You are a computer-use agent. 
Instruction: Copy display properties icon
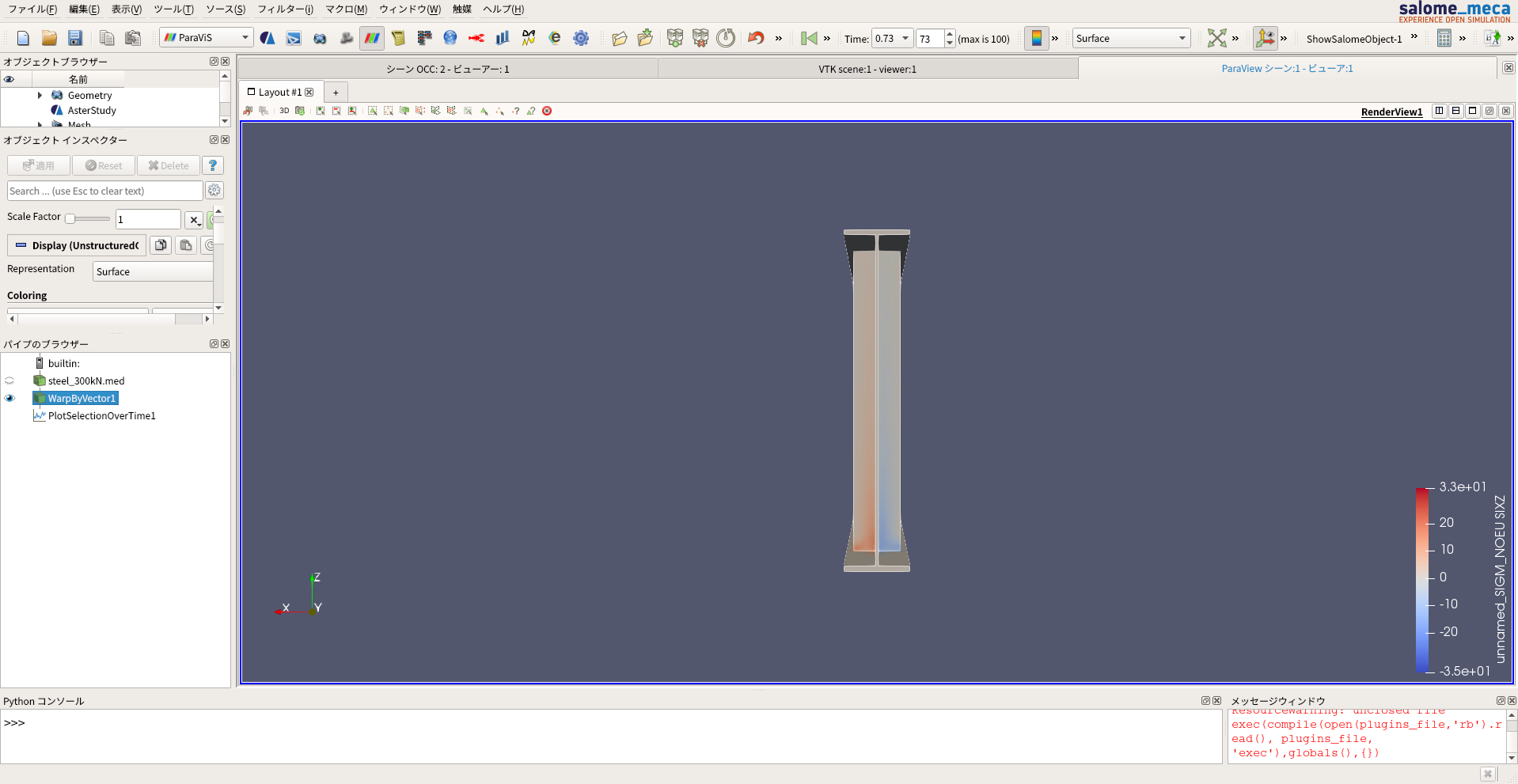[x=161, y=245]
